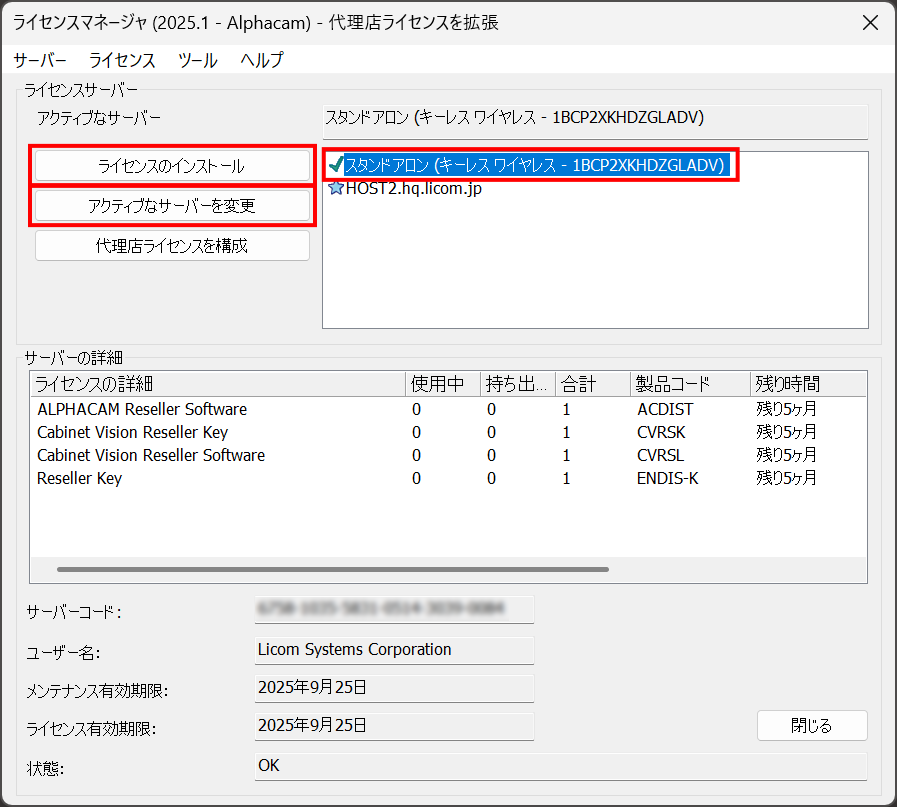897x807 pixels.
Task: Click the メンテナンス有効期限 date field
Action: [394, 688]
